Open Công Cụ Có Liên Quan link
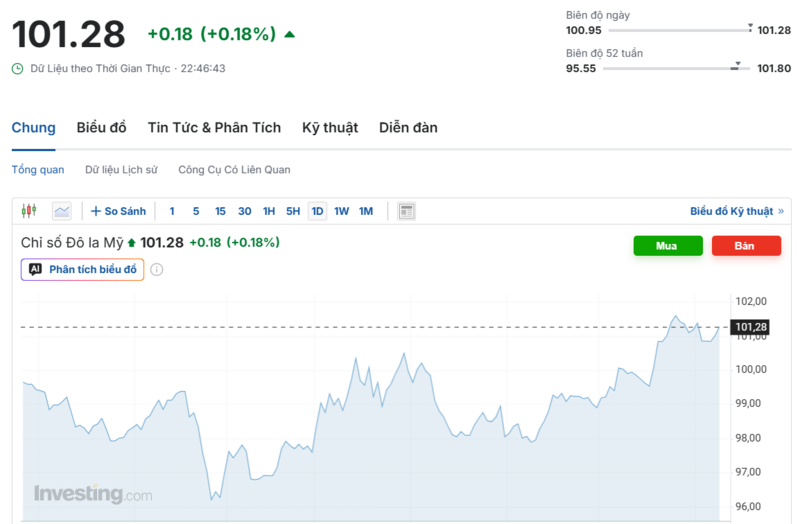The image size is (800, 524). [234, 169]
